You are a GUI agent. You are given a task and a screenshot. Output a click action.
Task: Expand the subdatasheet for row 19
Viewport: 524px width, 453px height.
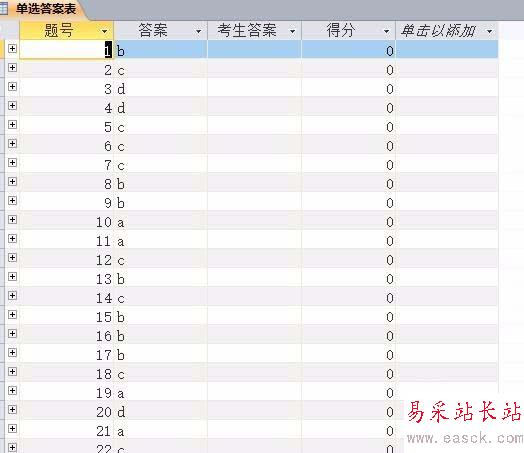point(12,391)
